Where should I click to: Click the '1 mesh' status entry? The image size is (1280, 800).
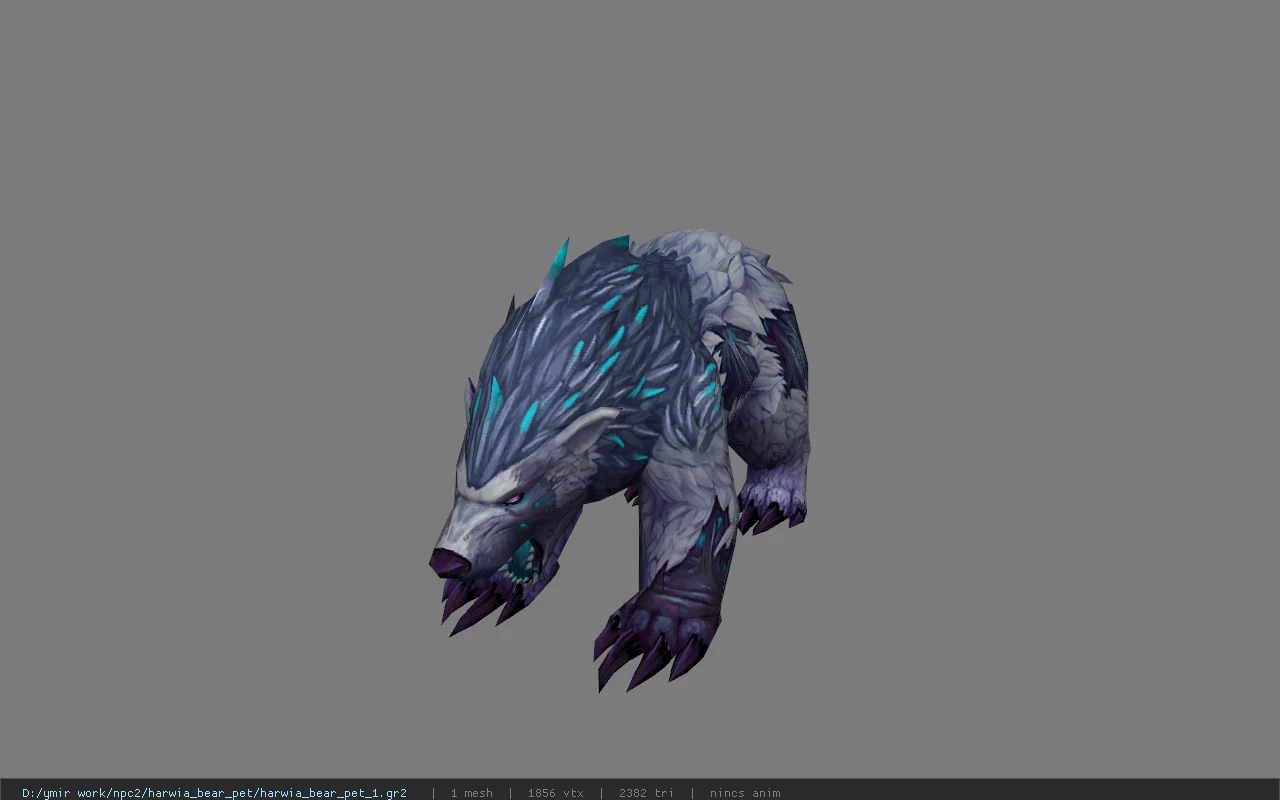click(471, 793)
